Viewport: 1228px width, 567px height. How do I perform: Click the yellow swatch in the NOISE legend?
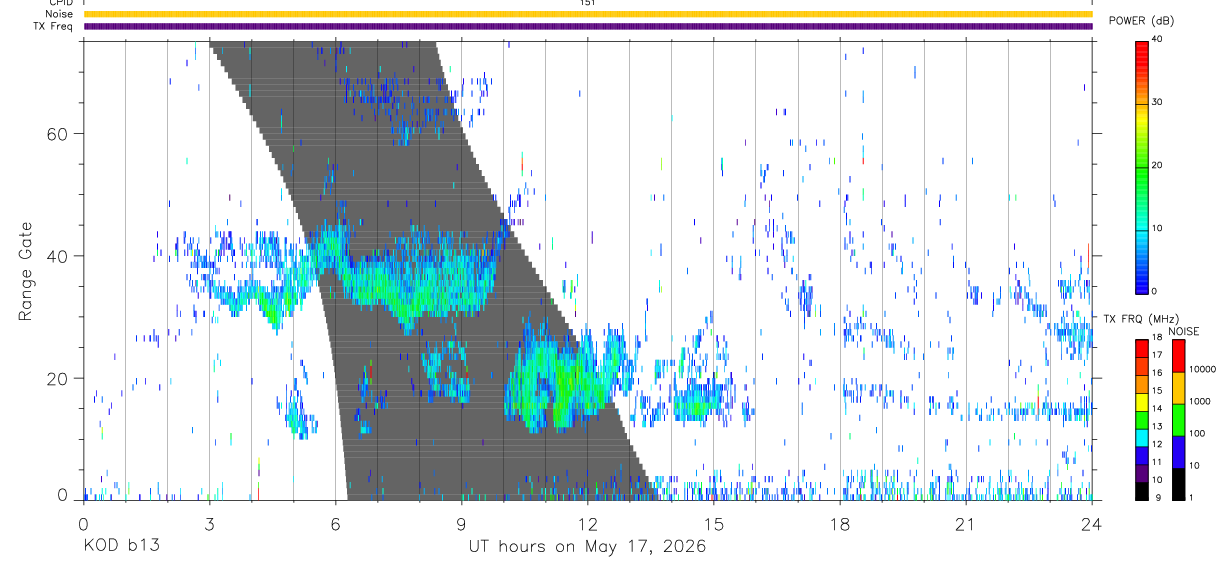[x=1177, y=387]
